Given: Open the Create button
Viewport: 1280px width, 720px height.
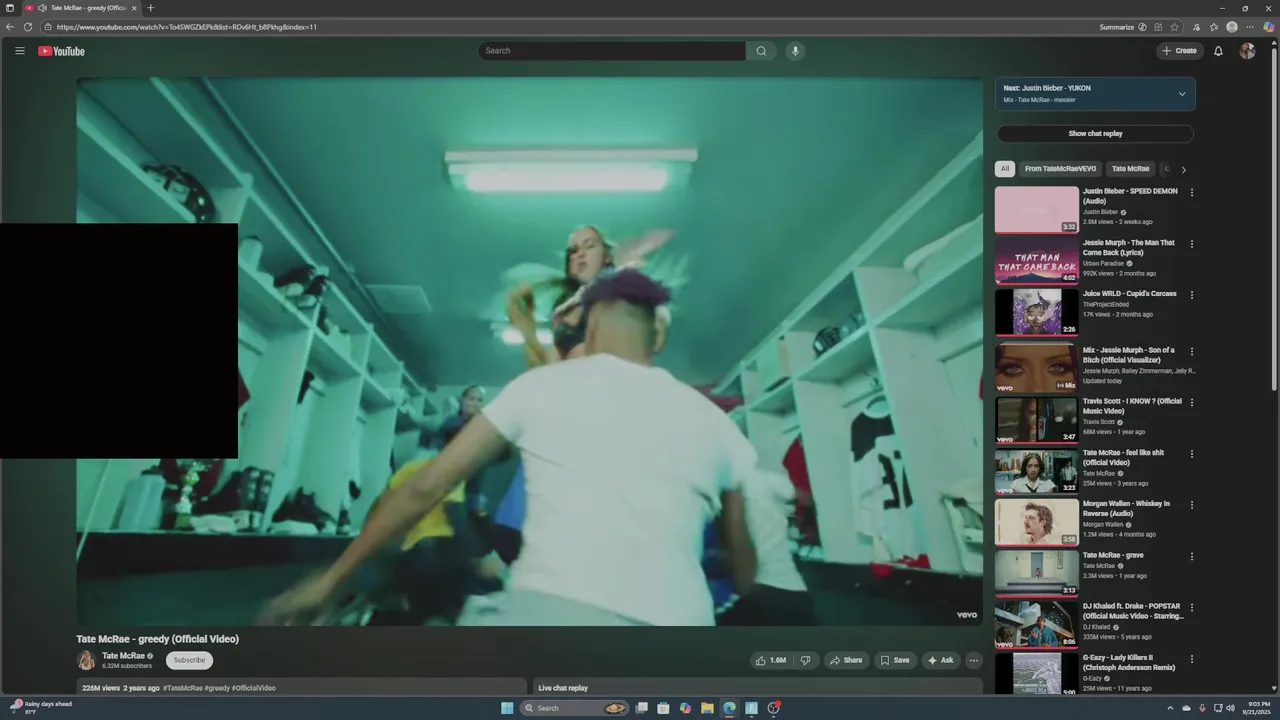Looking at the screenshot, I should (1178, 51).
